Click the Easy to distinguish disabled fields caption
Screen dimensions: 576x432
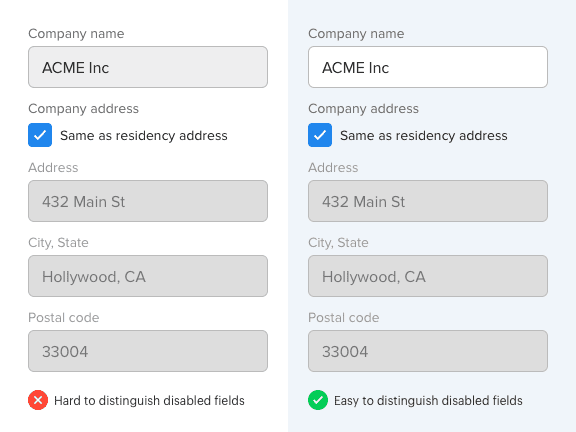(428, 400)
